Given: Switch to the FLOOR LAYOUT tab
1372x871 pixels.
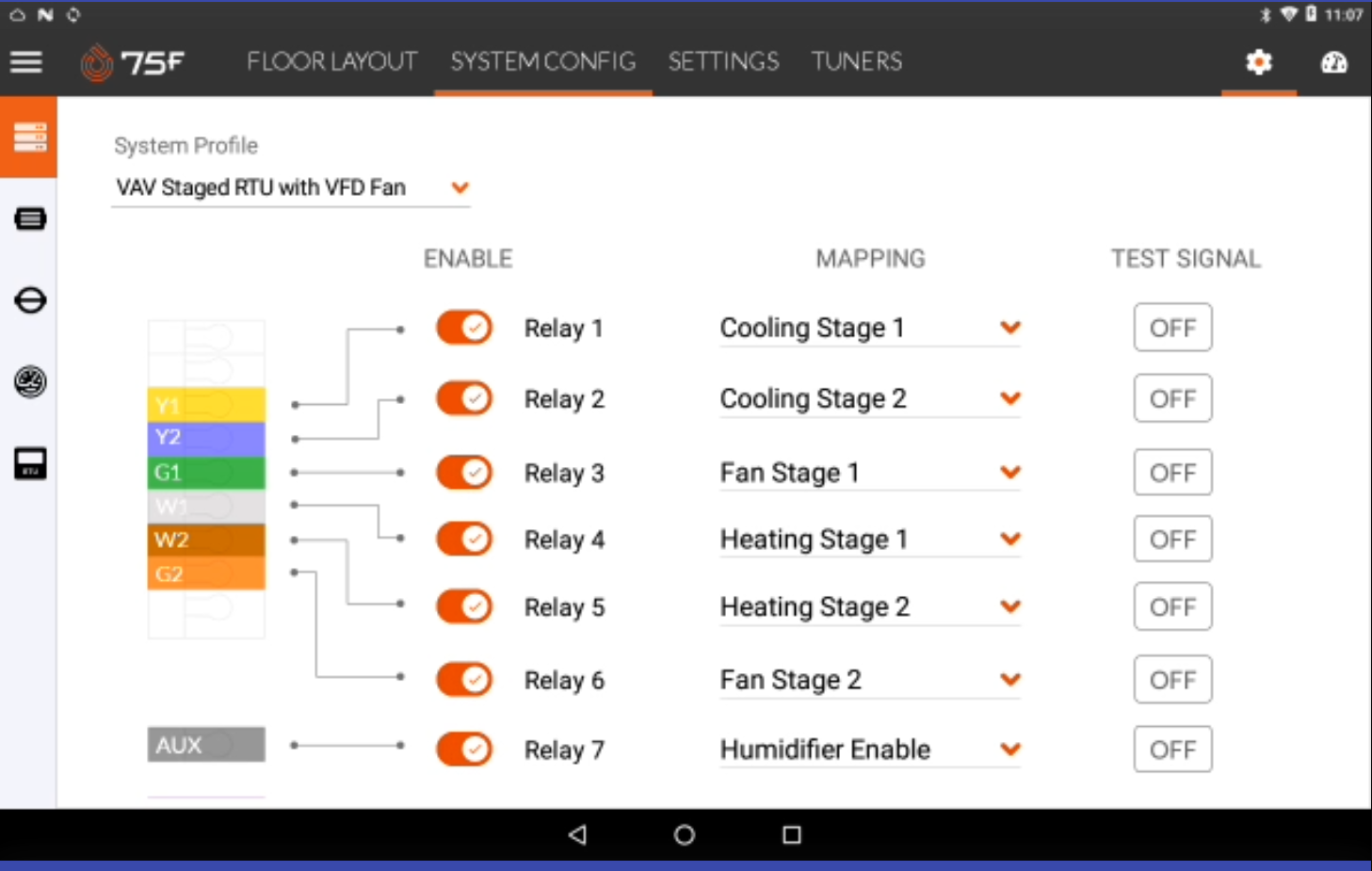Looking at the screenshot, I should [x=331, y=61].
